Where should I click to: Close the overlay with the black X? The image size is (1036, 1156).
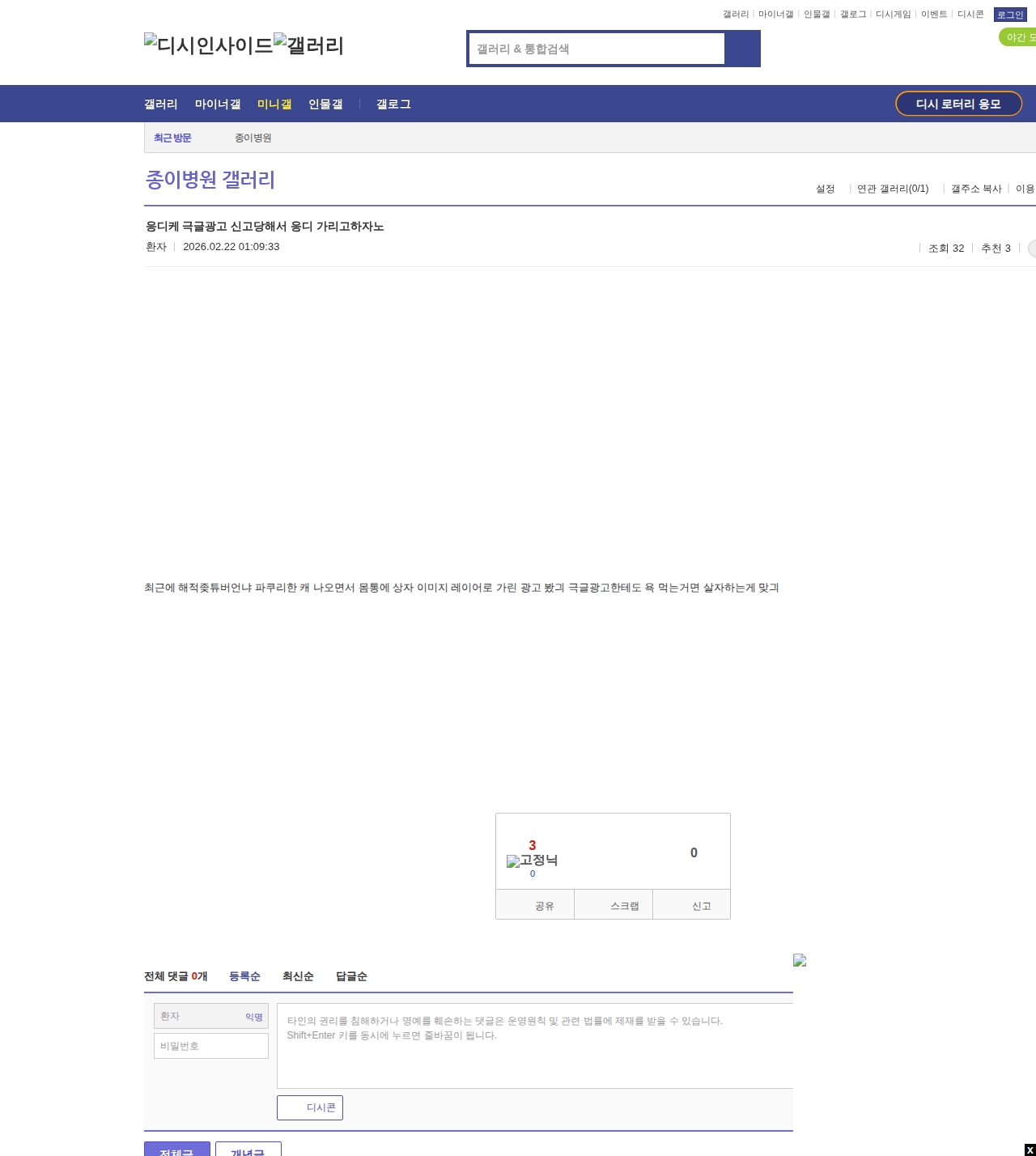click(x=1030, y=1150)
